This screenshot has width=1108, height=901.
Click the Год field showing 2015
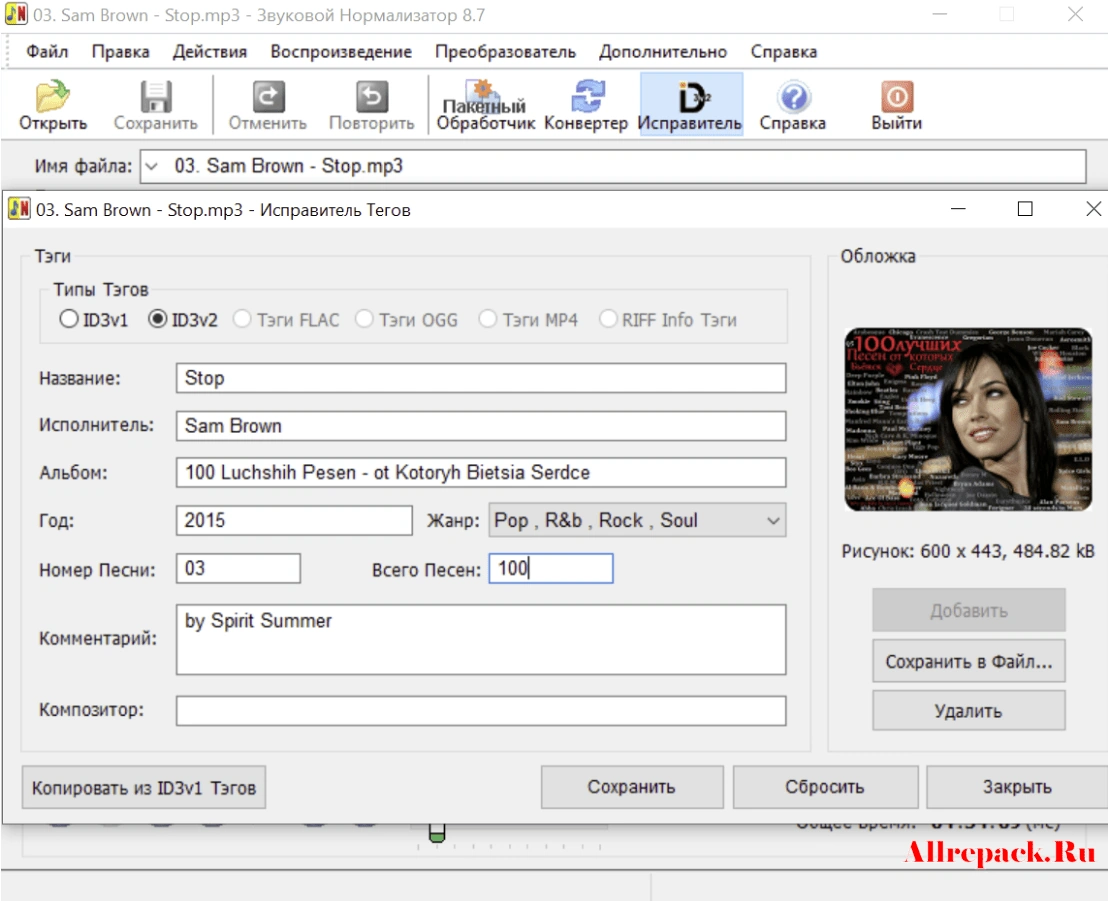tap(294, 521)
